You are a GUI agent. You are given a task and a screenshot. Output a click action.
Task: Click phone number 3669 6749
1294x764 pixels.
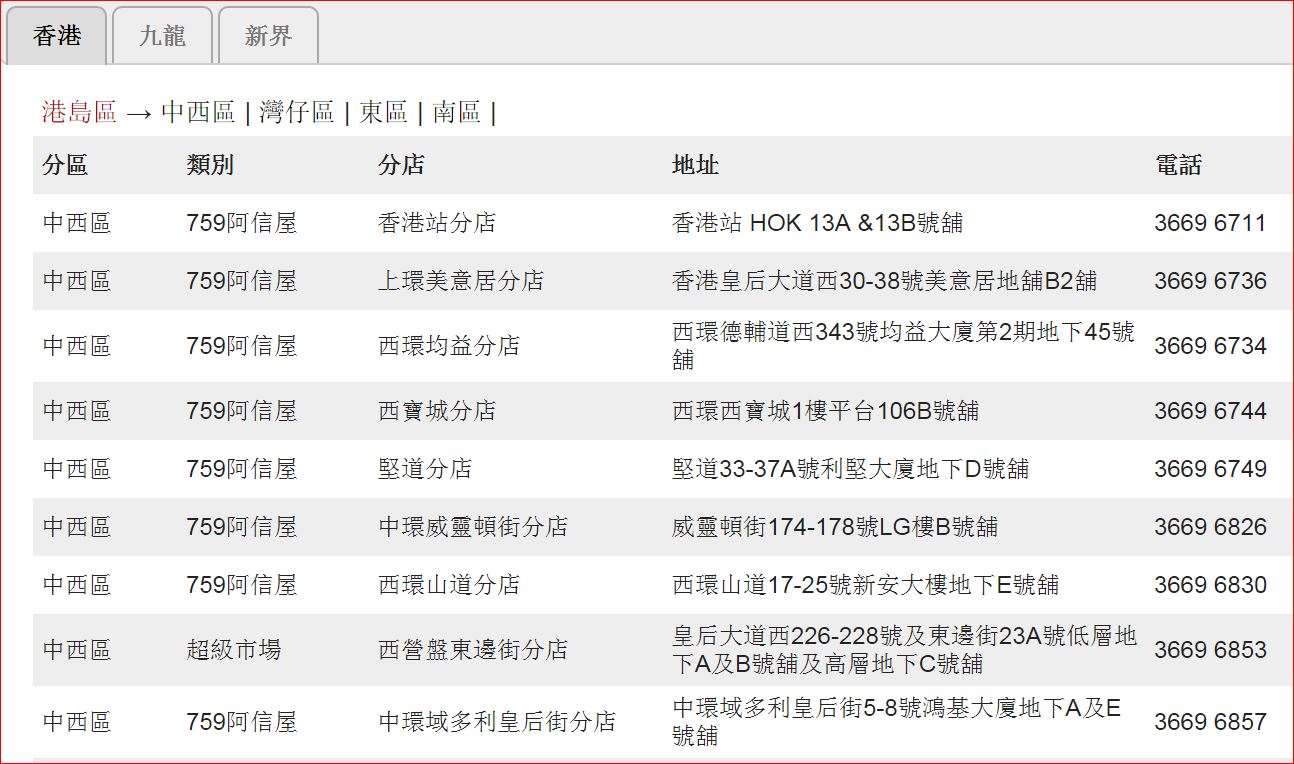pyautogui.click(x=1210, y=469)
